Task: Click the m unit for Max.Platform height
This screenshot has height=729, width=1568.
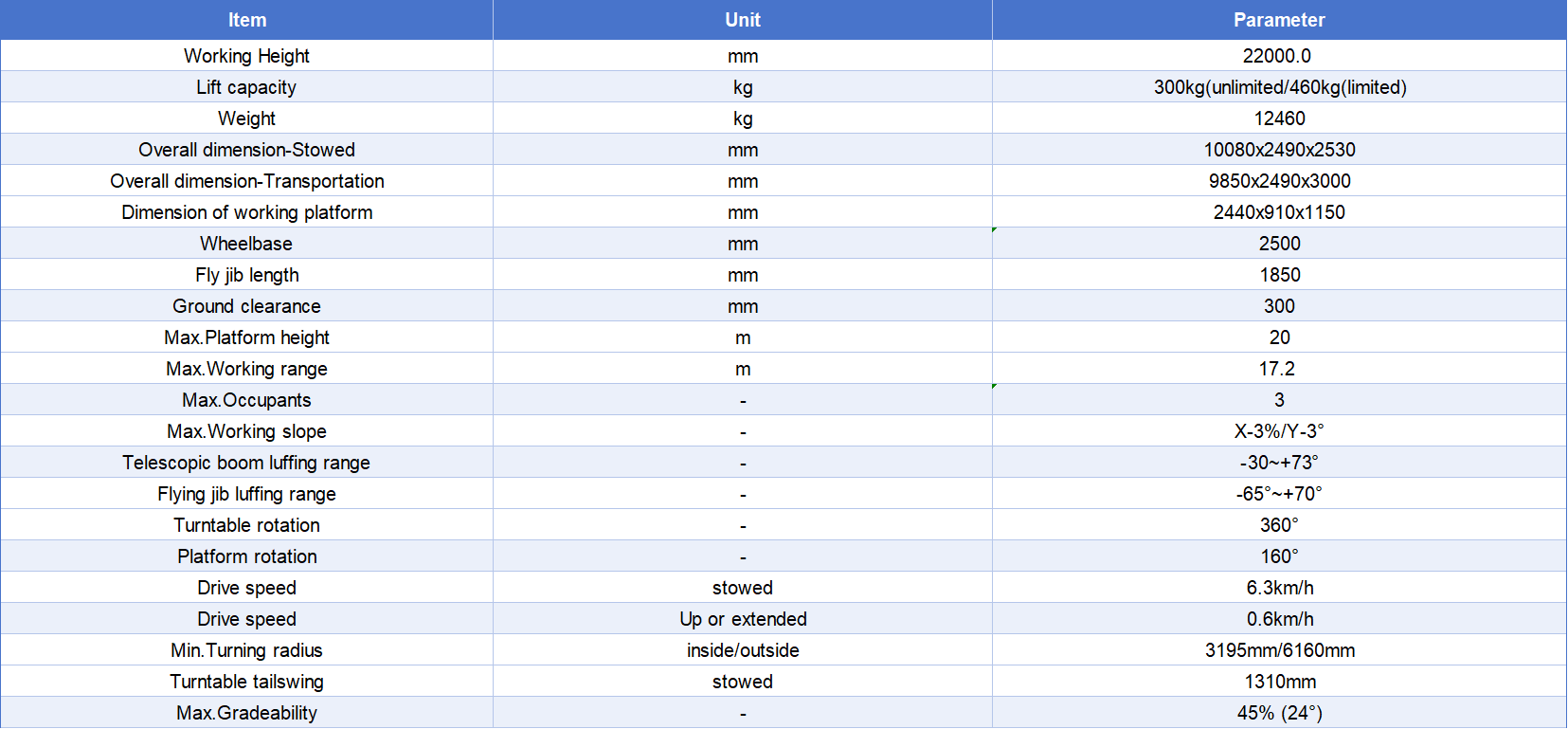Action: click(x=743, y=337)
